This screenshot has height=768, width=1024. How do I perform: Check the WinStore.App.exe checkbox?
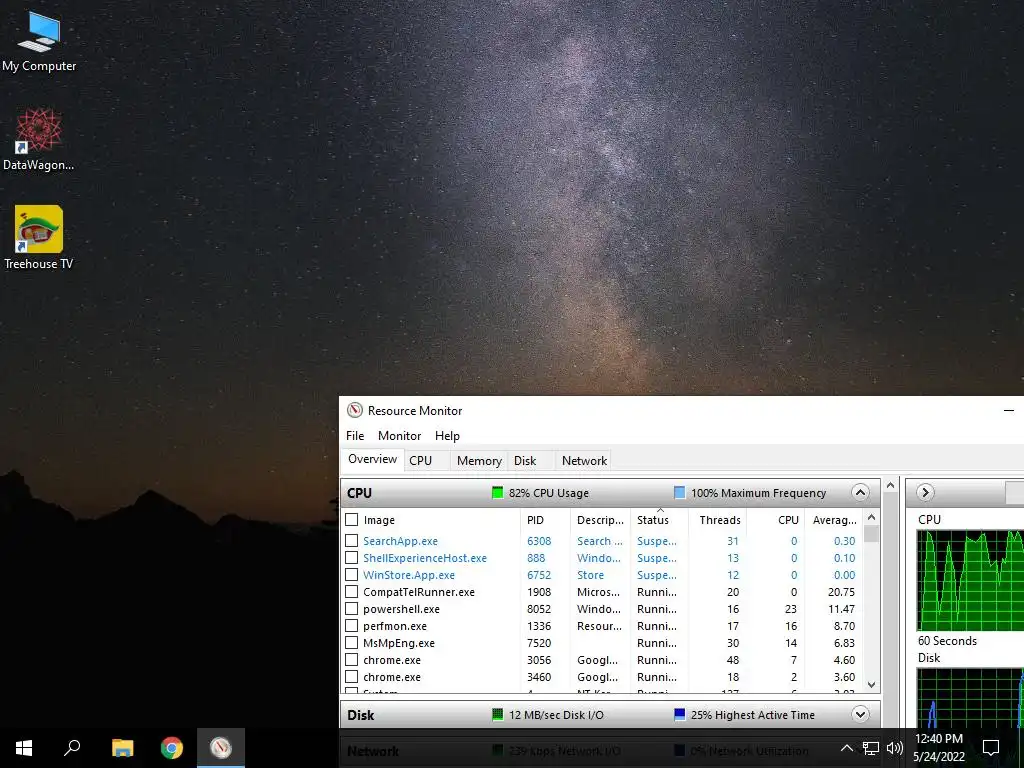point(351,575)
